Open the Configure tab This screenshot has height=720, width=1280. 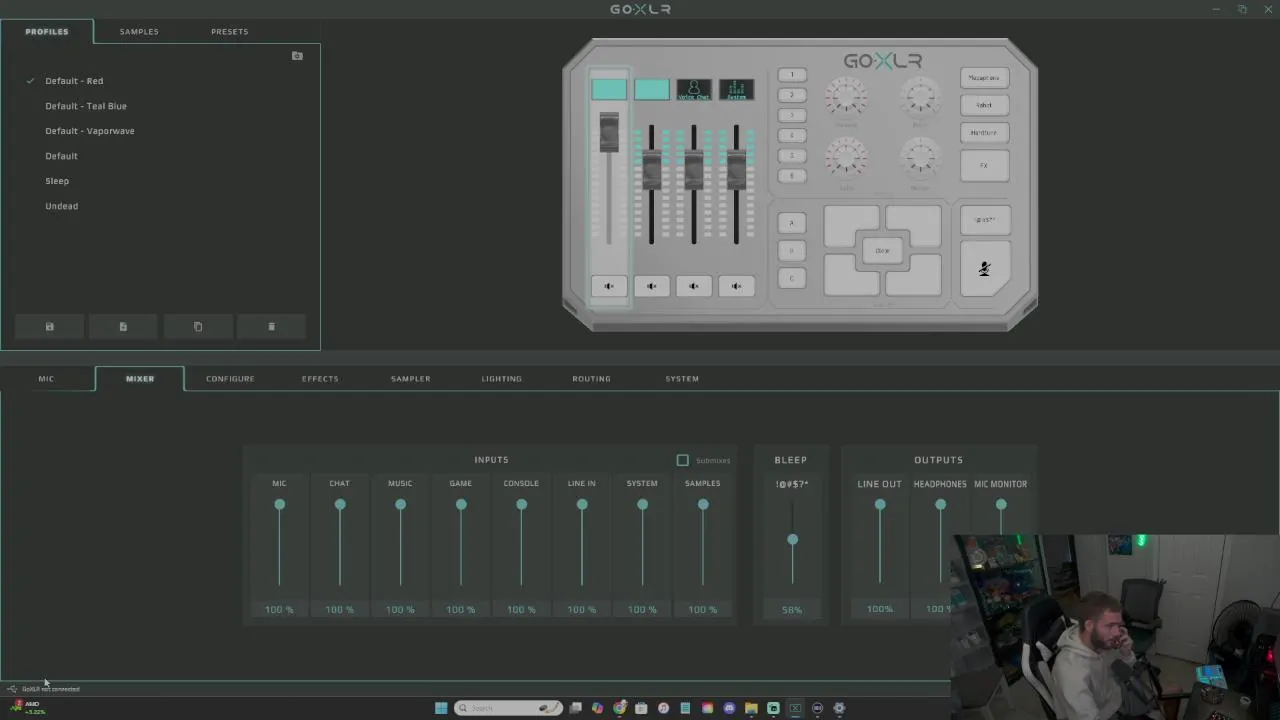click(x=230, y=379)
